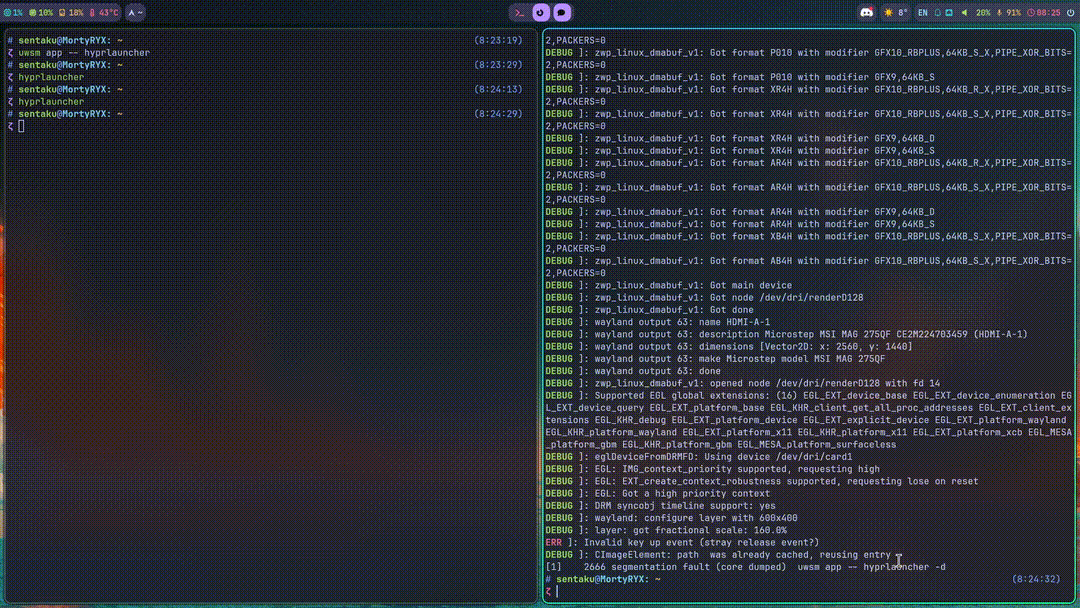Open the clock showing 08:25
Screen dimensions: 1080x608
pos(1042,13)
